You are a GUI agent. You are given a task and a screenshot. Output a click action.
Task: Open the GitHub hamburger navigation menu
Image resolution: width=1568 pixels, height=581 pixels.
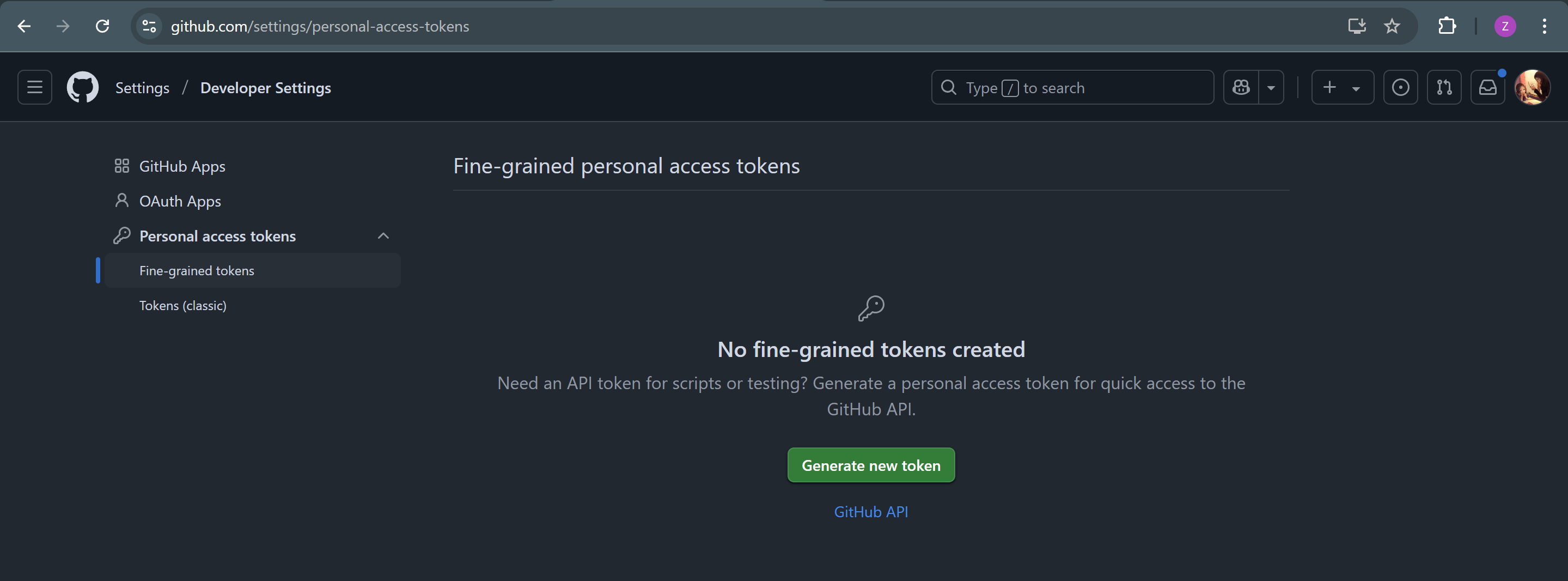35,88
